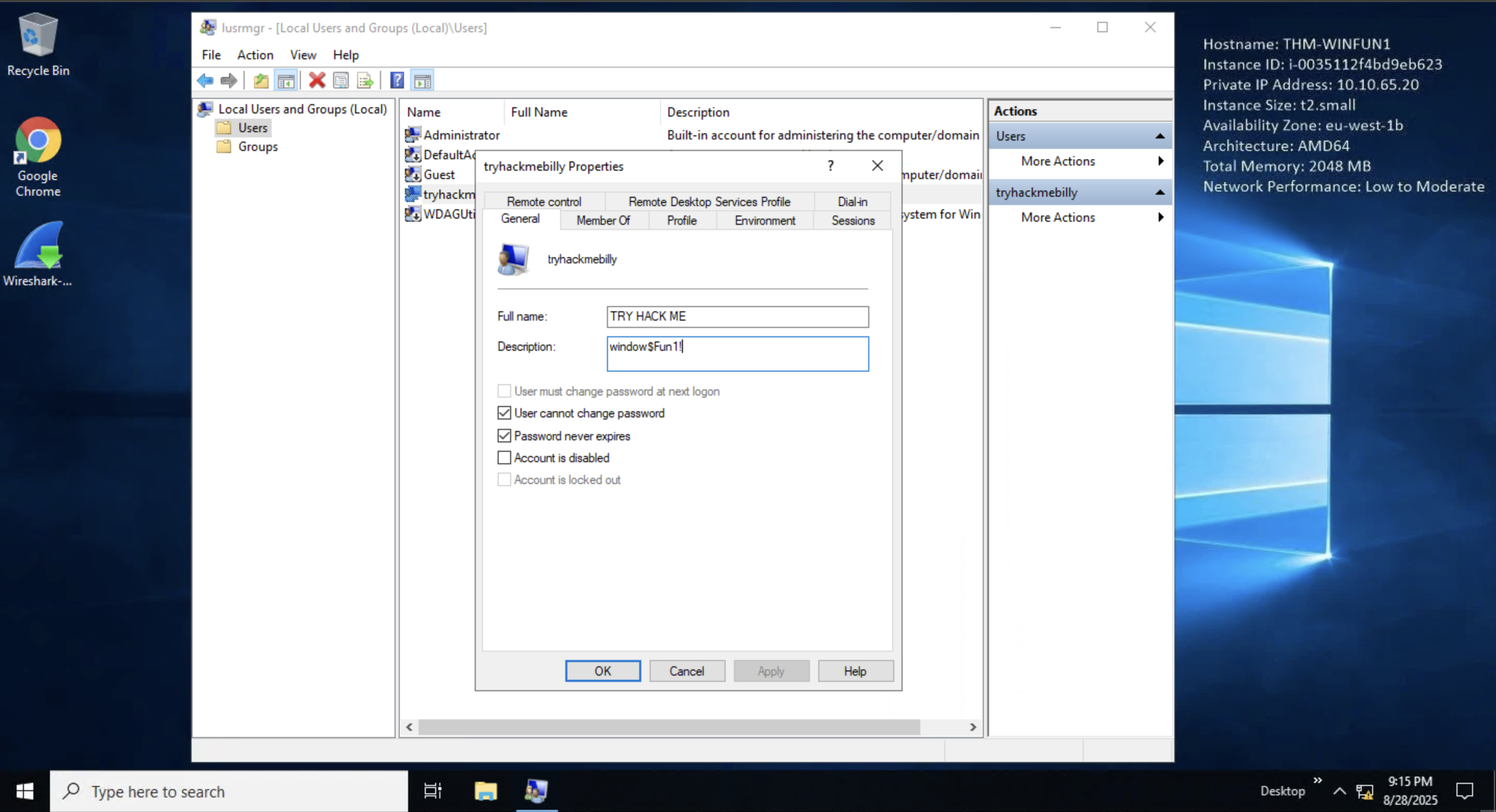Click the Forward arrow toolbar icon
Viewport: 1496px width, 812px height.
pyautogui.click(x=229, y=80)
